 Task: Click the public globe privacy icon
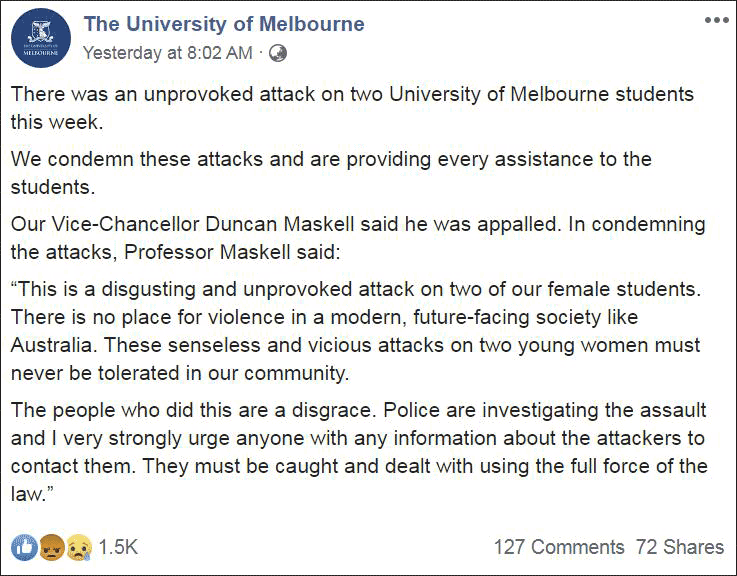pyautogui.click(x=279, y=52)
